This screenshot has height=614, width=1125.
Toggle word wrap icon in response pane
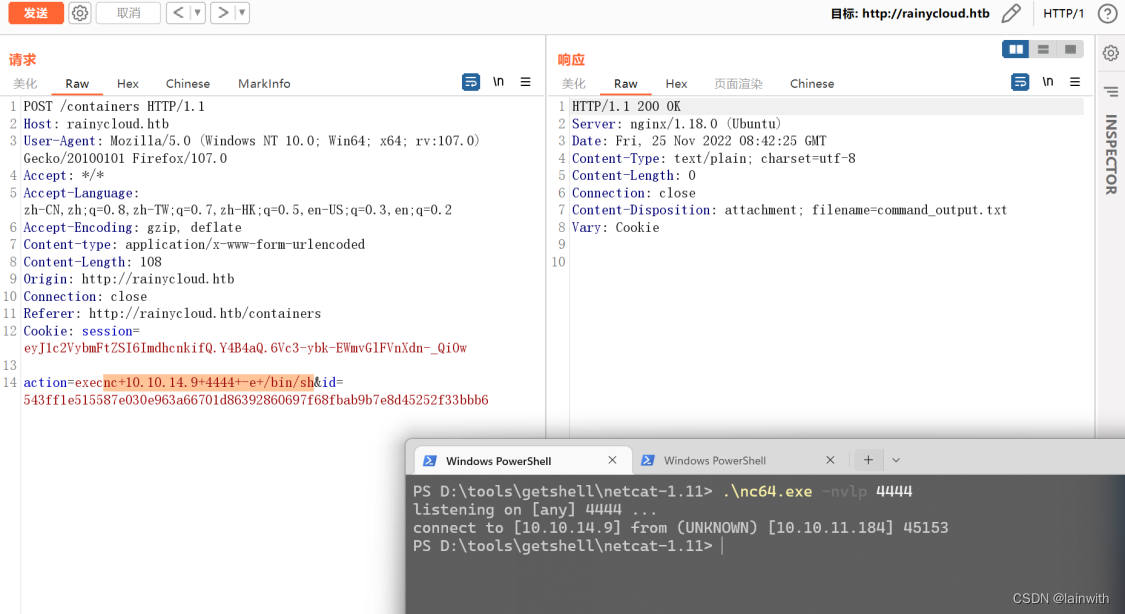[1020, 82]
